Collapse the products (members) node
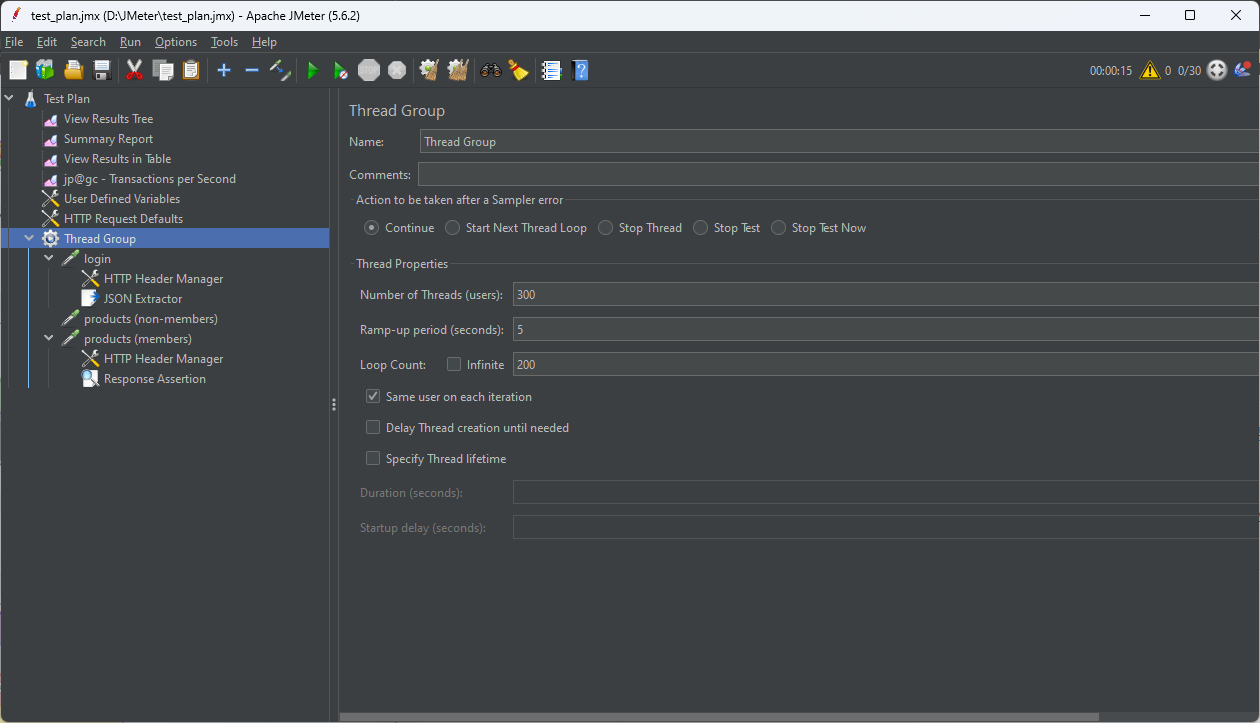The width and height of the screenshot is (1260, 723). click(49, 338)
